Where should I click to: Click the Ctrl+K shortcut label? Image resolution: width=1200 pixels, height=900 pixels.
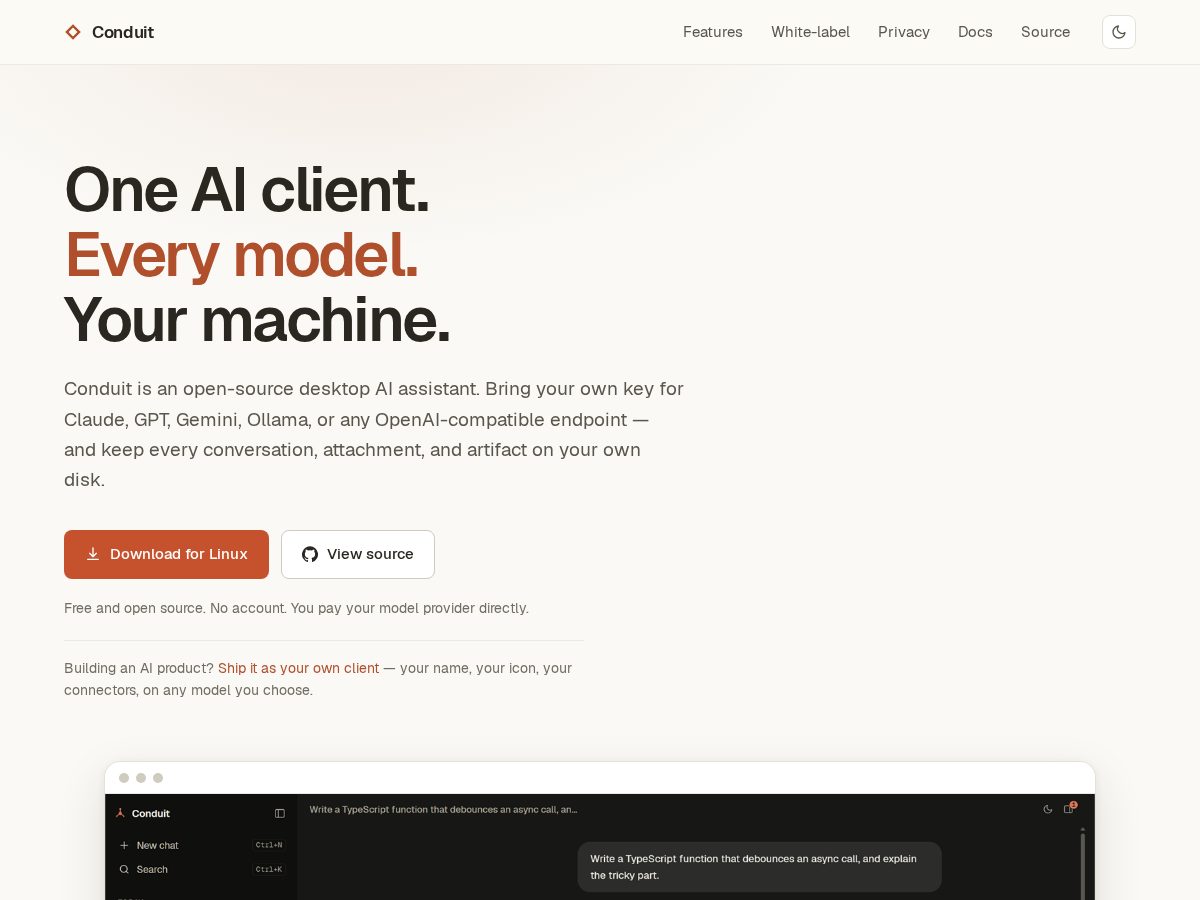tap(269, 869)
